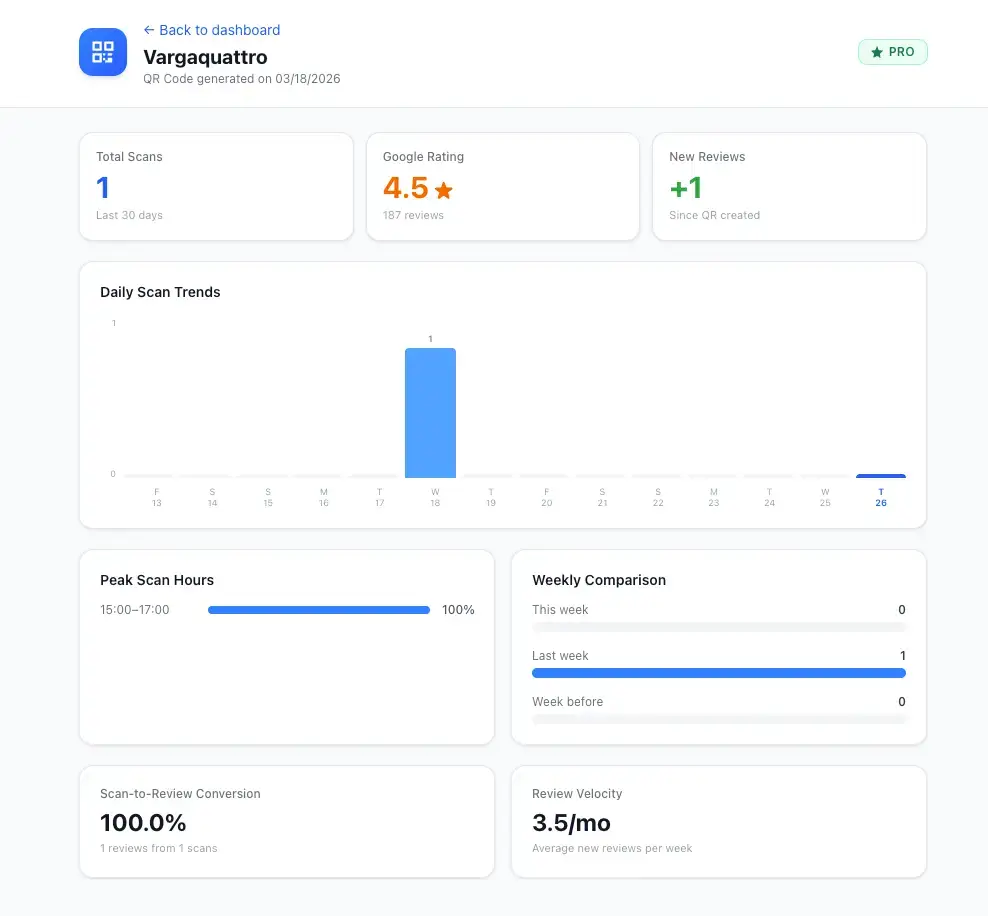
Task: Click the 15:00–17:00 peak hours progress bar
Action: tap(318, 610)
